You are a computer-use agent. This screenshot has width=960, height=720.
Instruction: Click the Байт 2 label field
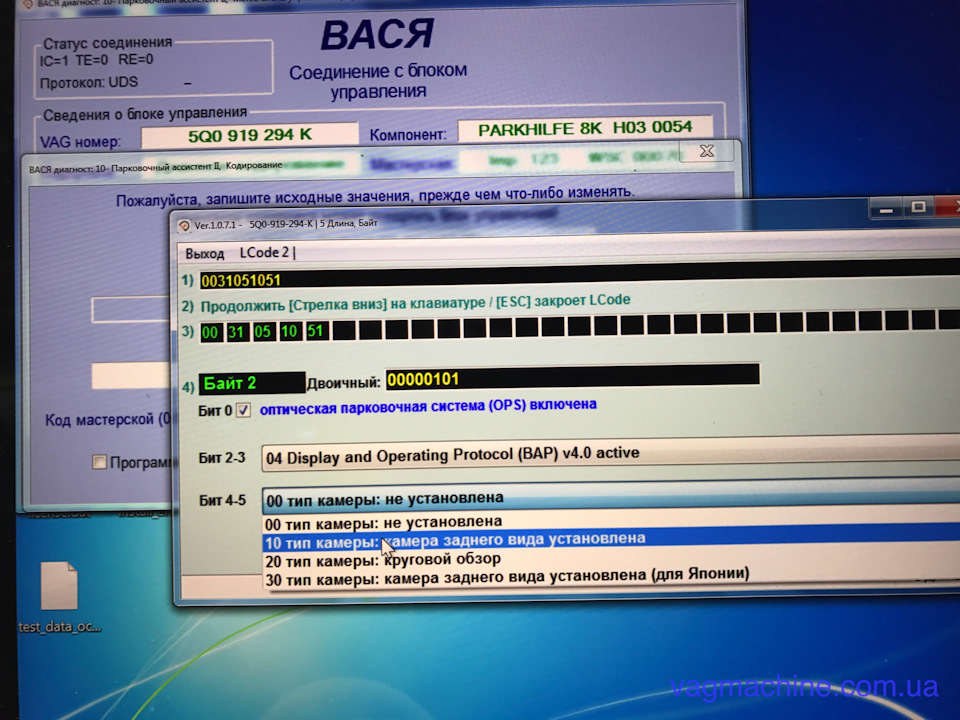[x=251, y=383]
